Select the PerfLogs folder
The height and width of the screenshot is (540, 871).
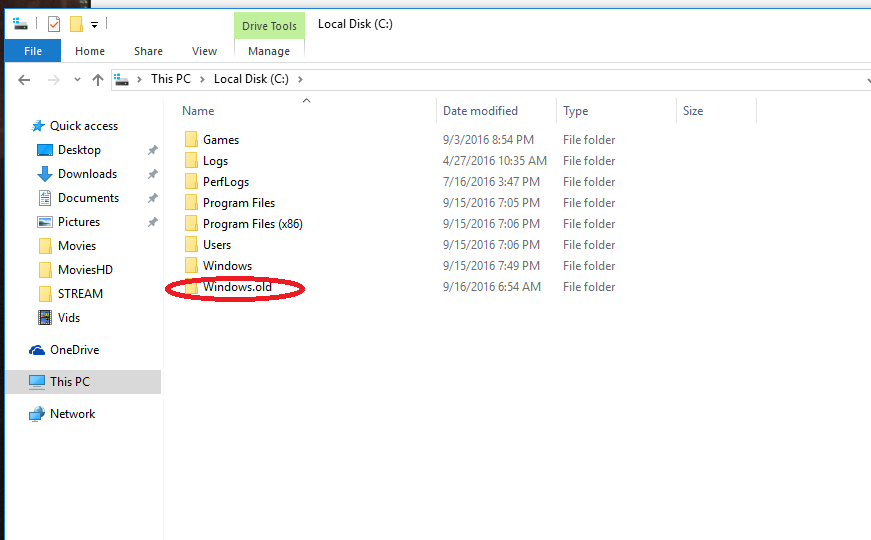pos(226,182)
